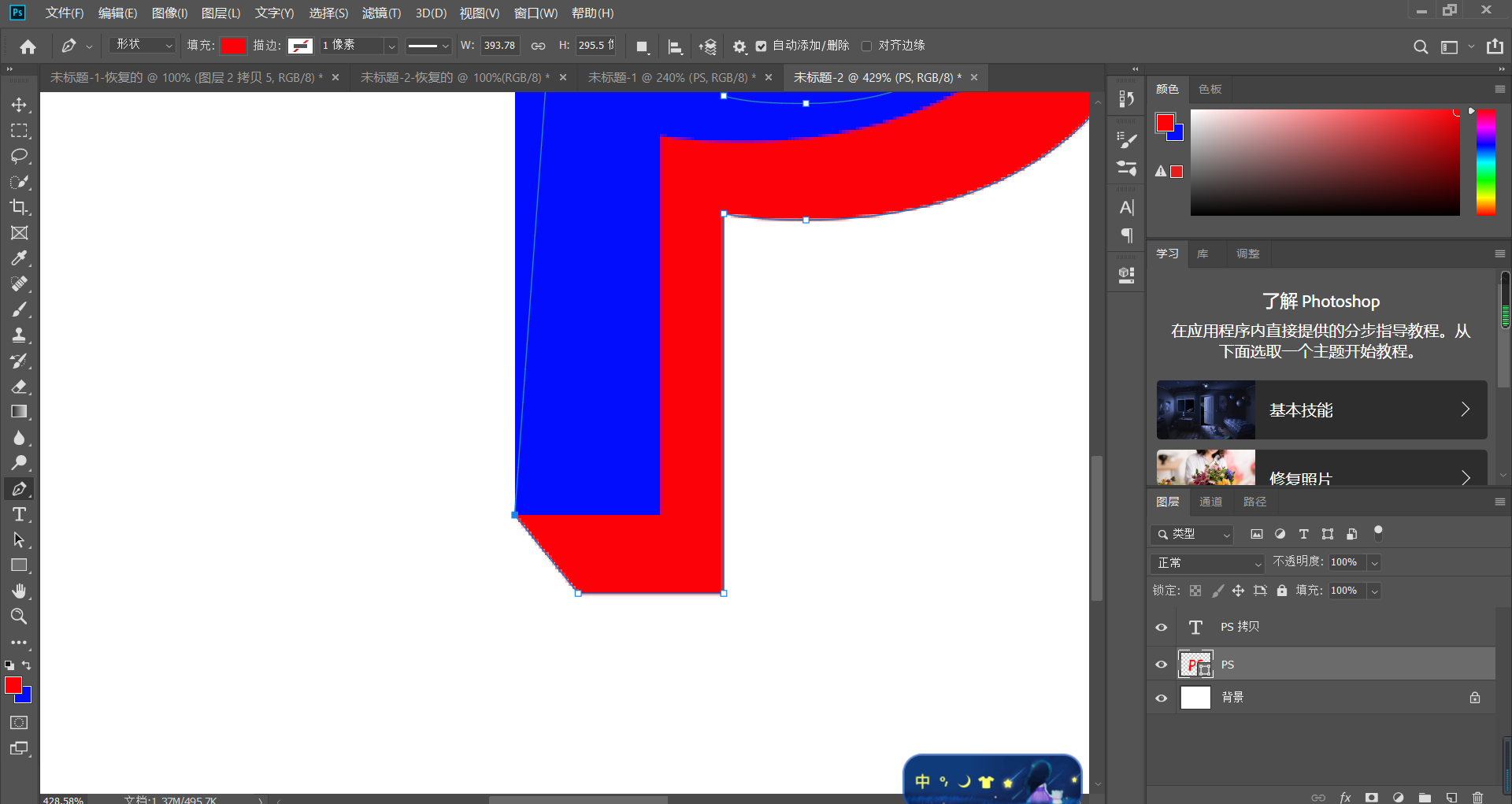The image size is (1512, 804).
Task: Click the red 填充 color swatch
Action: pos(233,46)
